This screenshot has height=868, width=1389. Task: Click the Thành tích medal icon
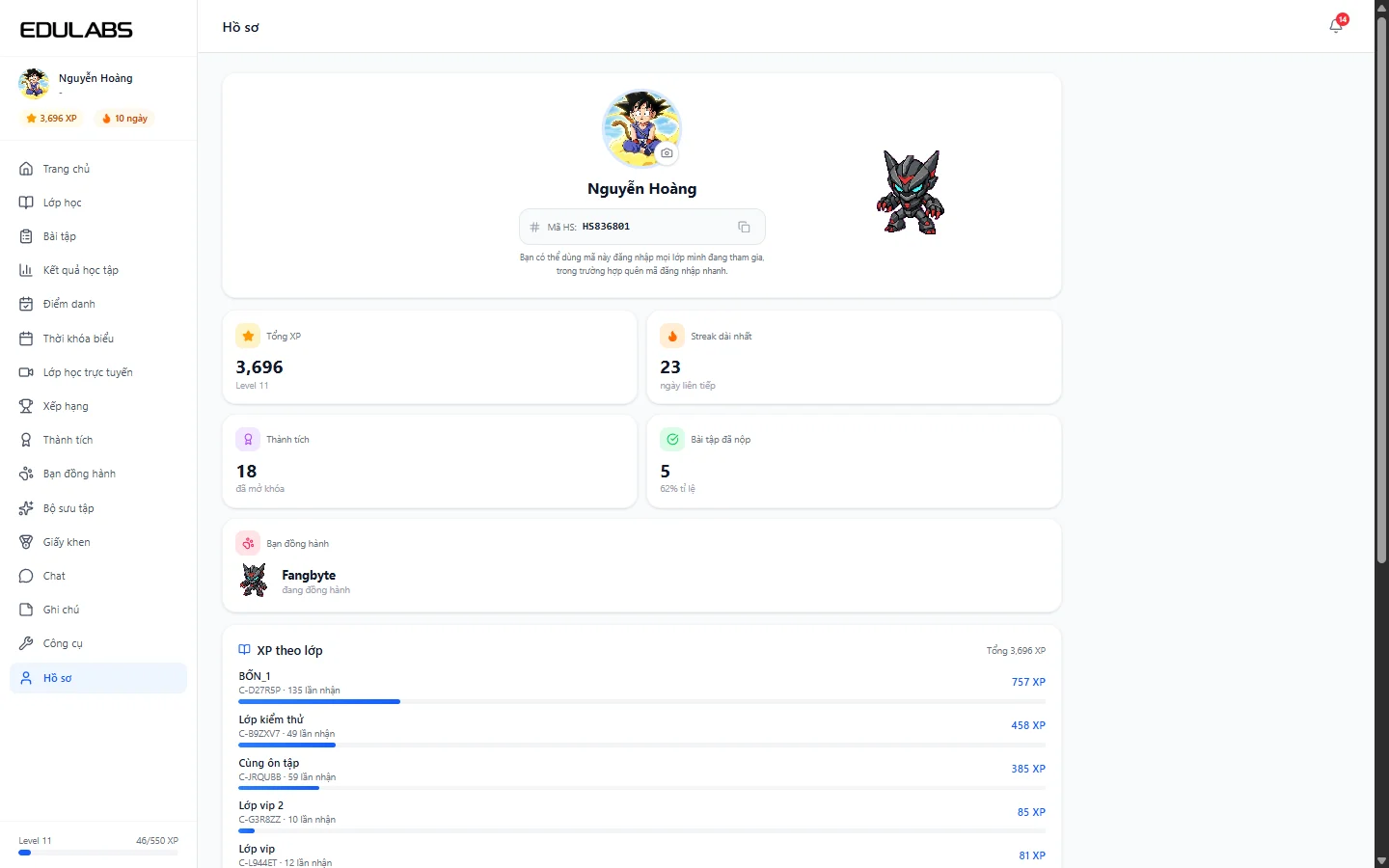click(26, 440)
